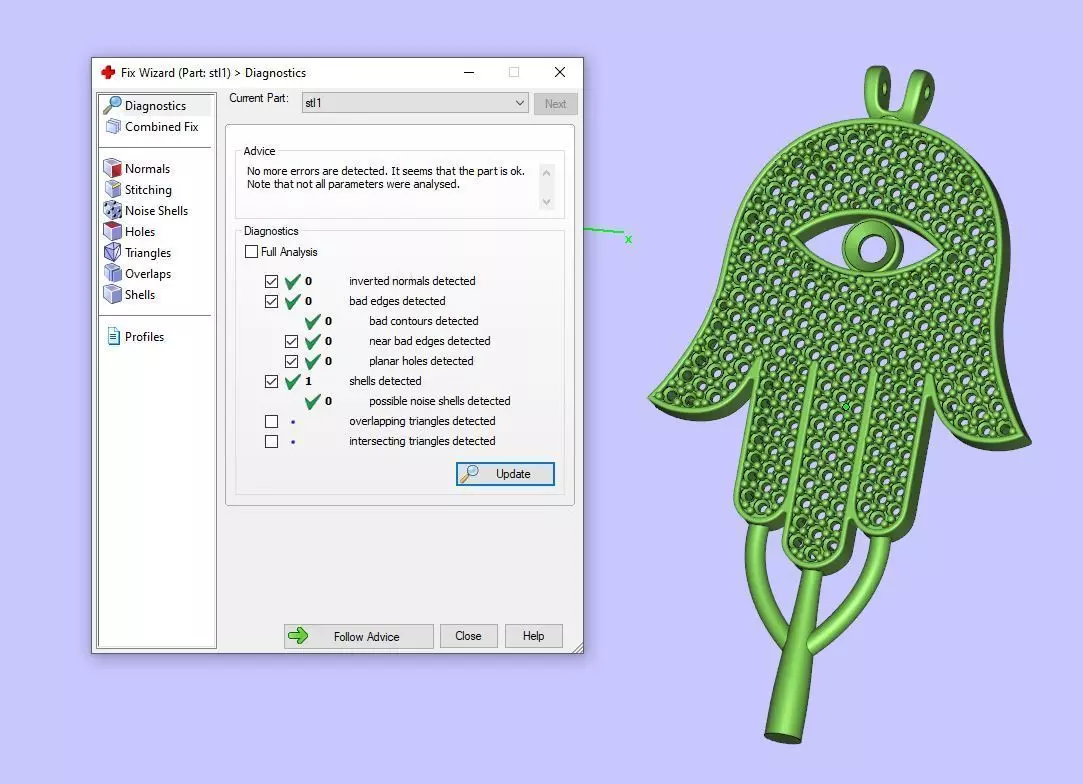
Task: Minimize the Fix Wizard window
Action: tap(469, 73)
